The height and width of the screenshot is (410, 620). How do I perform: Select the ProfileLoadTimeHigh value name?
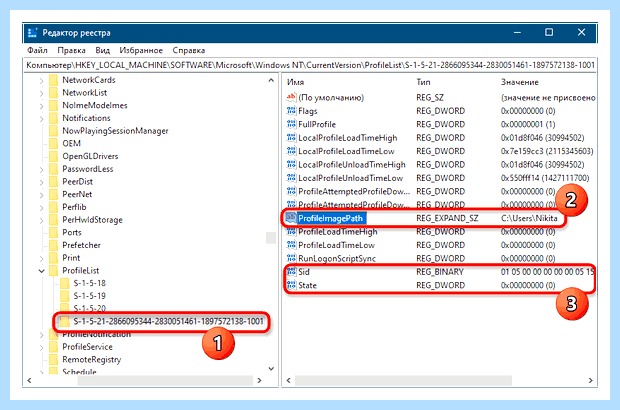point(338,232)
